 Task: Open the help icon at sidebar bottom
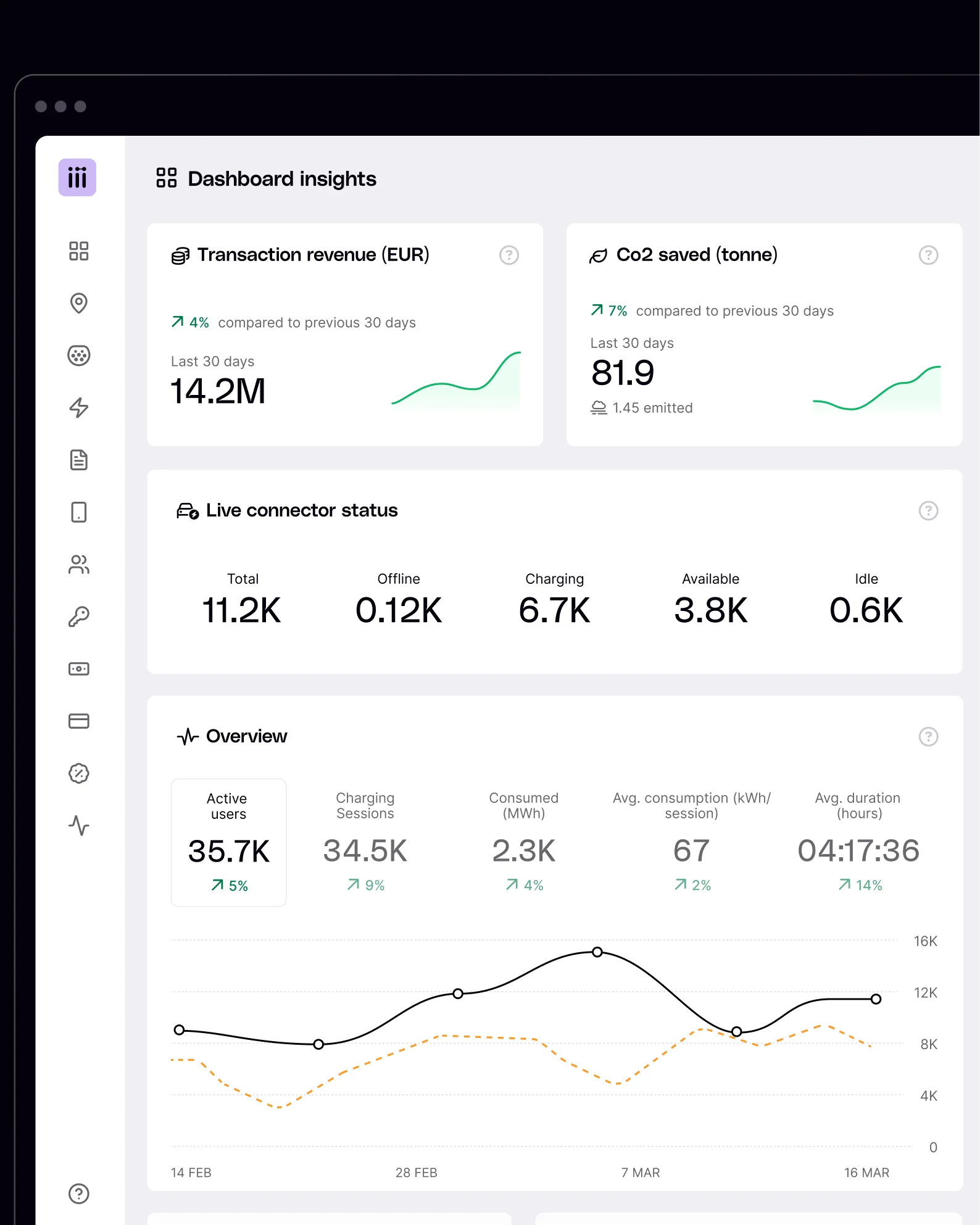point(79,1194)
